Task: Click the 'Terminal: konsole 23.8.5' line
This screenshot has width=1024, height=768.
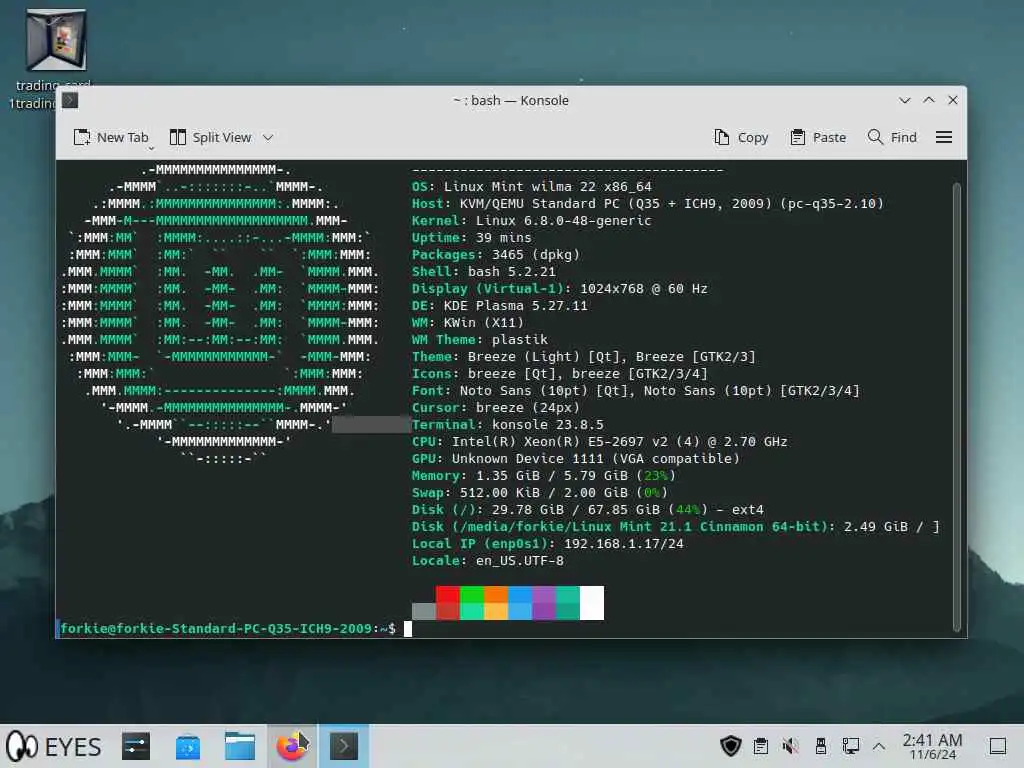Action: 507,424
